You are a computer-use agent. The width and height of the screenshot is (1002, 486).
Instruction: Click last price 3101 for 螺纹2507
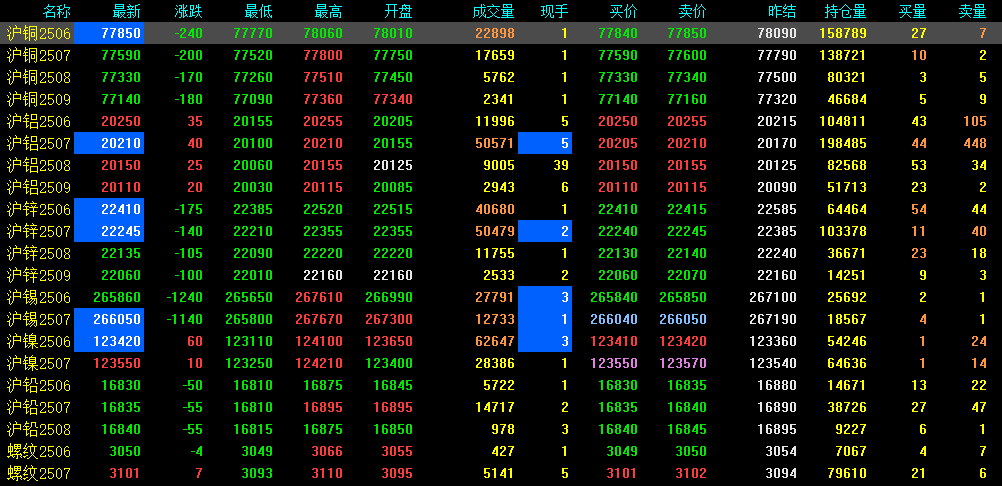tap(125, 474)
